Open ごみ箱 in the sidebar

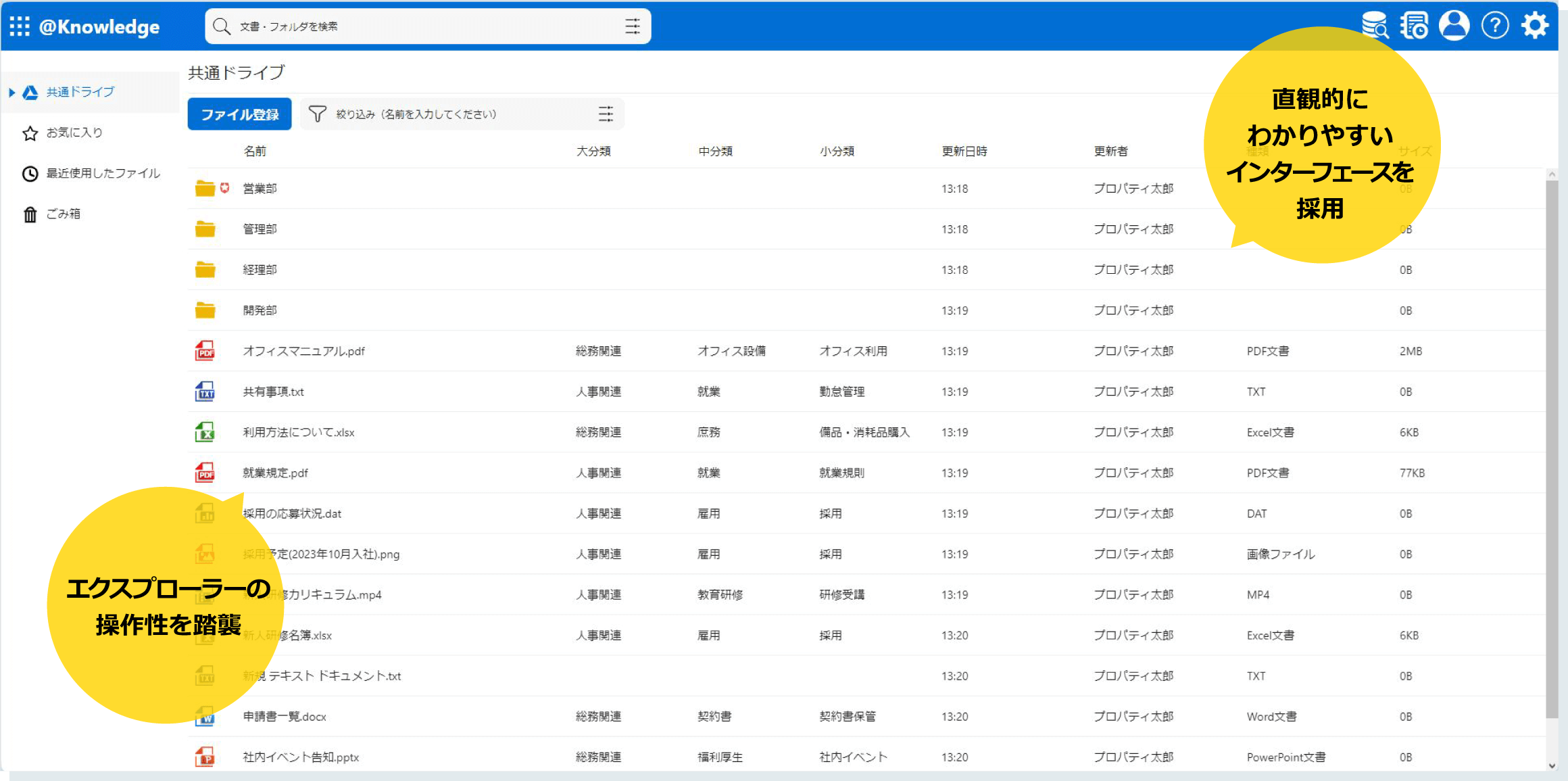63,214
